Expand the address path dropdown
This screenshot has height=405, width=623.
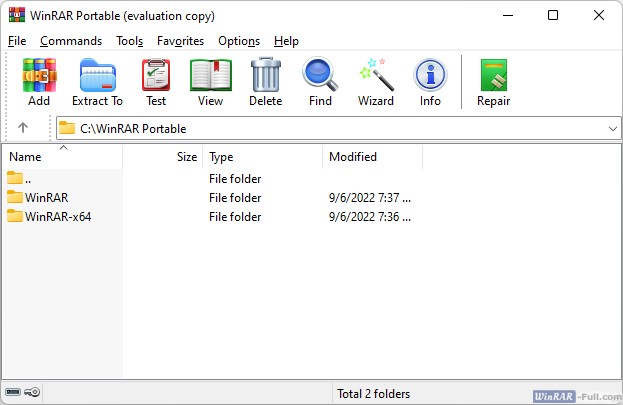tap(612, 128)
